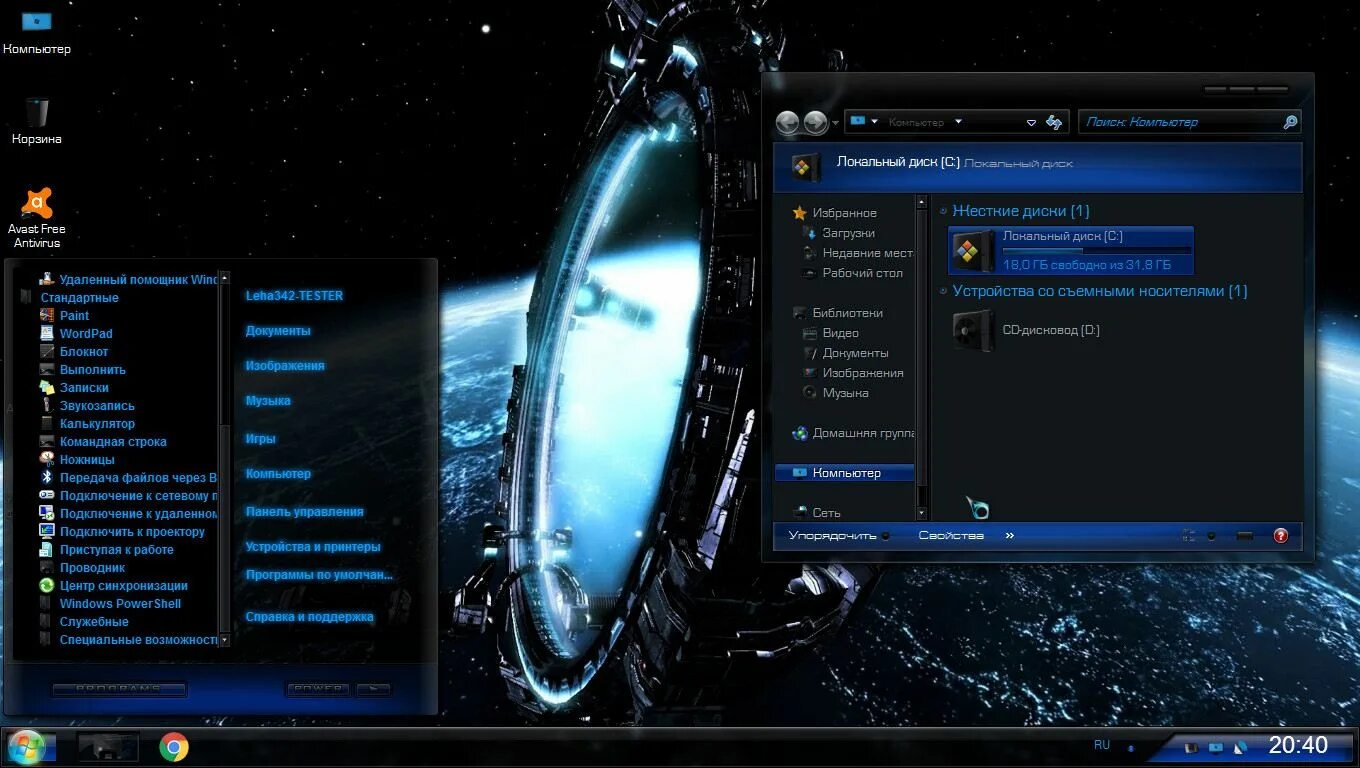This screenshot has width=1360, height=768.
Task: Select the Explorer window taskbar thumbnail
Action: 108,746
